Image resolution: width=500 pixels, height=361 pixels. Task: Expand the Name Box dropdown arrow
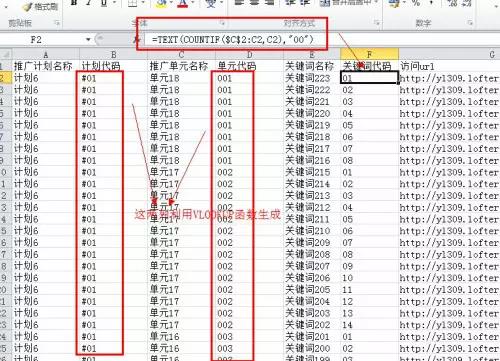[x=88, y=40]
